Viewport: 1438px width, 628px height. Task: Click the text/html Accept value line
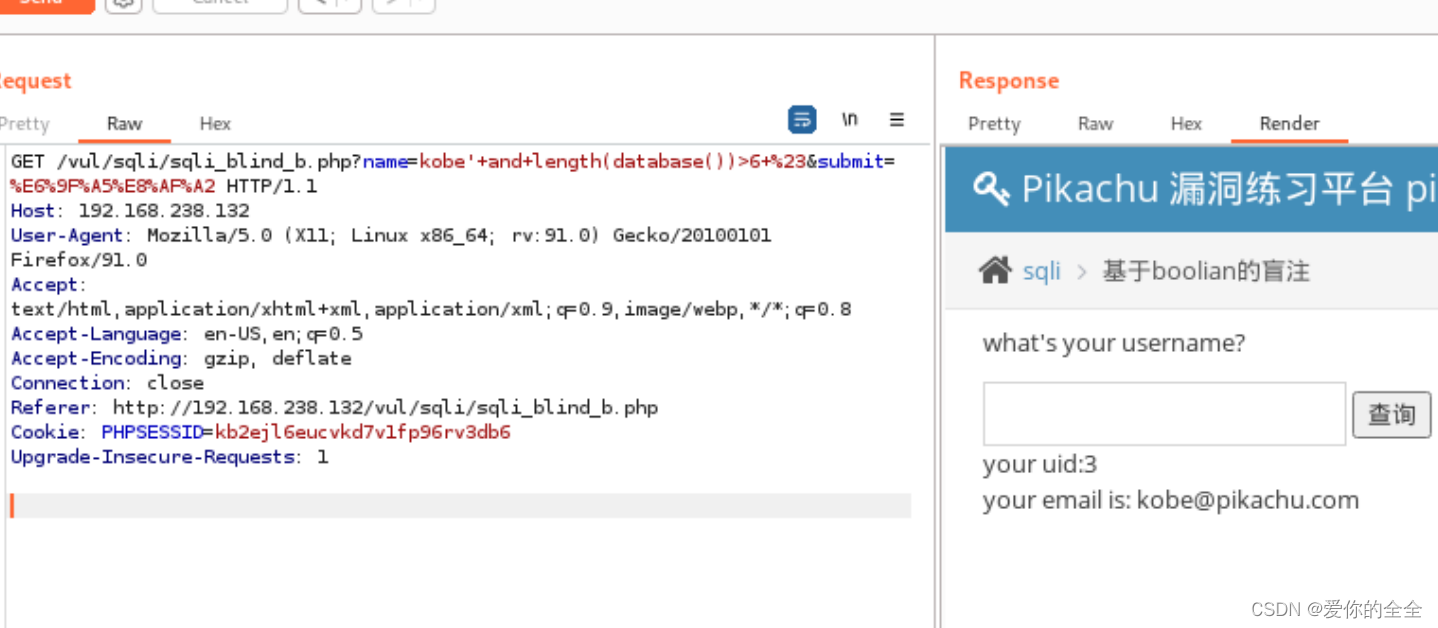[431, 309]
